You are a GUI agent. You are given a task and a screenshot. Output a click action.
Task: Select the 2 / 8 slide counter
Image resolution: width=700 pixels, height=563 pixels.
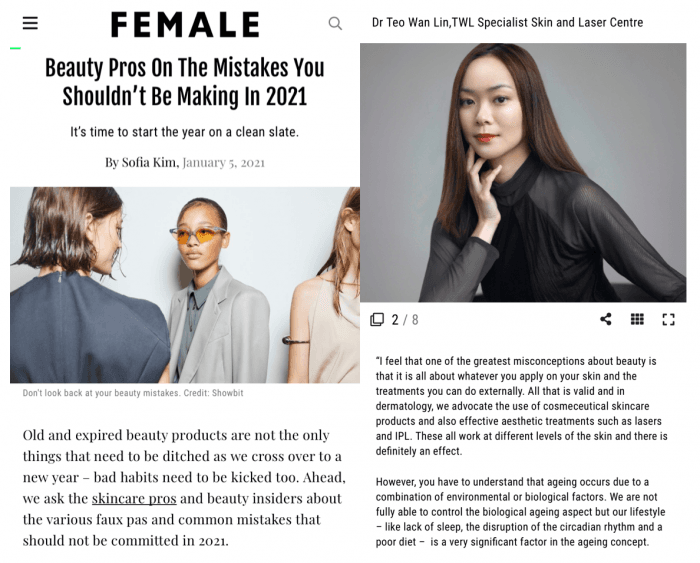coord(405,320)
